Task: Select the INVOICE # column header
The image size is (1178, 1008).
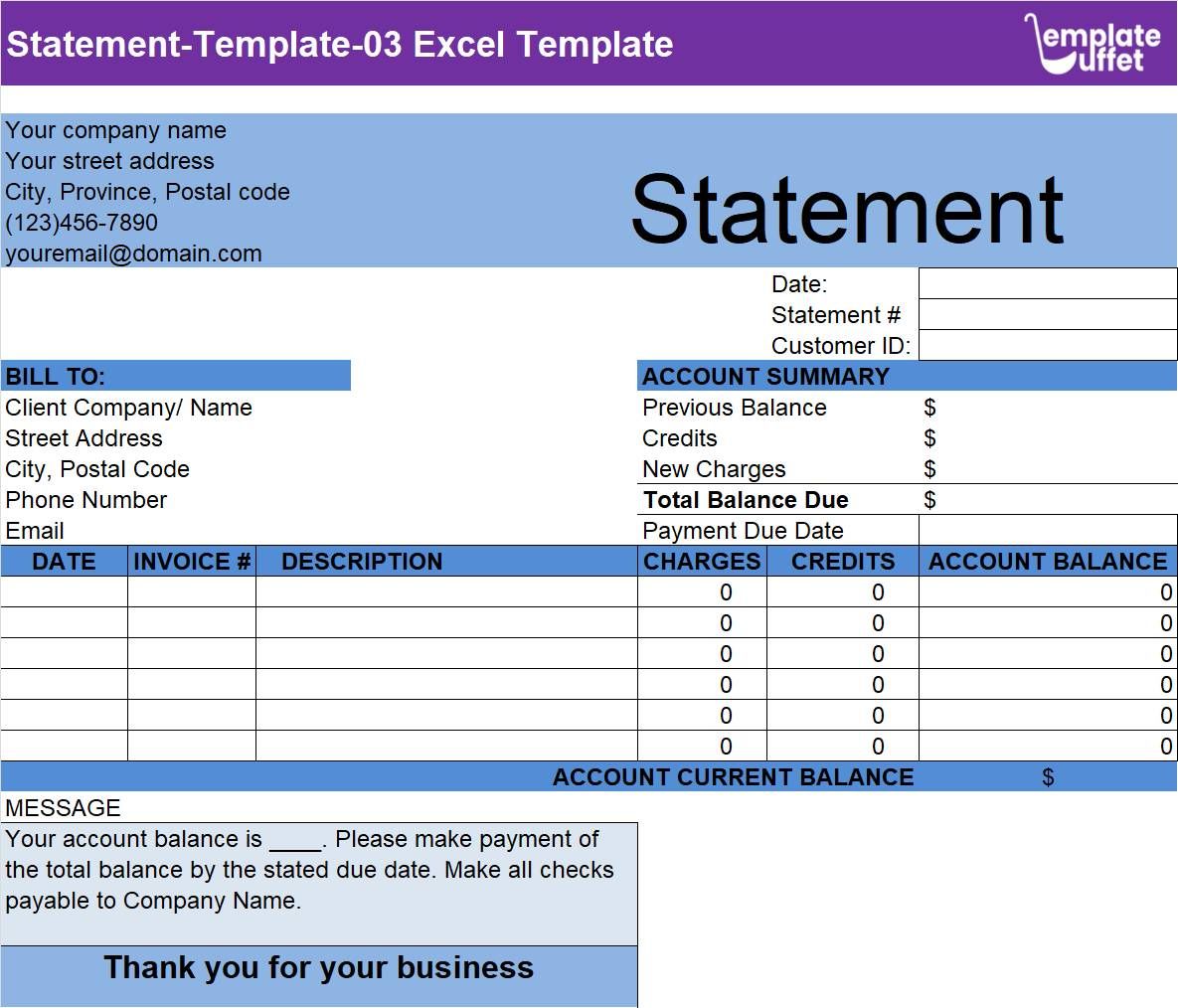Action: pyautogui.click(x=191, y=562)
